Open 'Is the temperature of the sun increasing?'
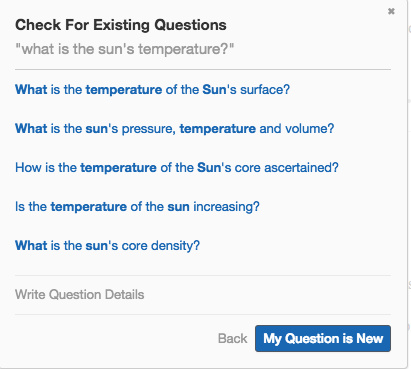Screen dimensions: 411x369 click(137, 207)
